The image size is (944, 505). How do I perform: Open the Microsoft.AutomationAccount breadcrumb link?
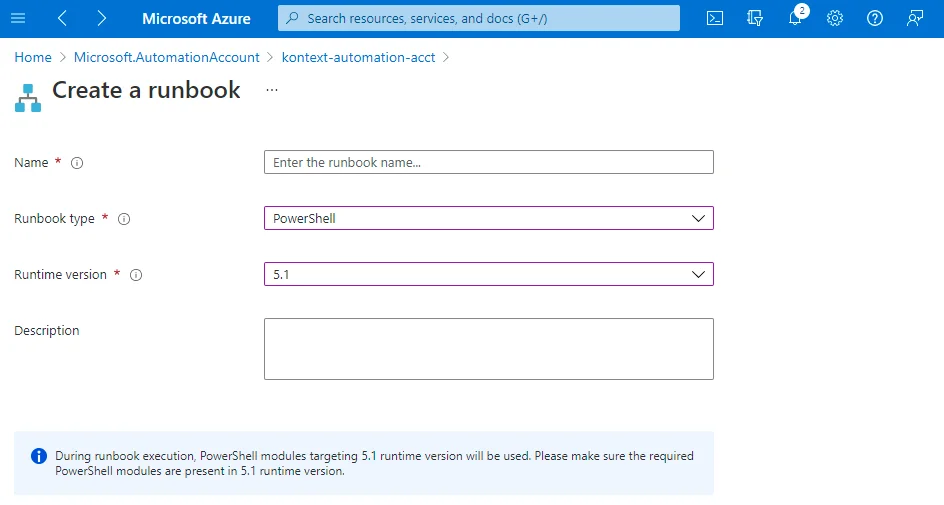pos(166,57)
